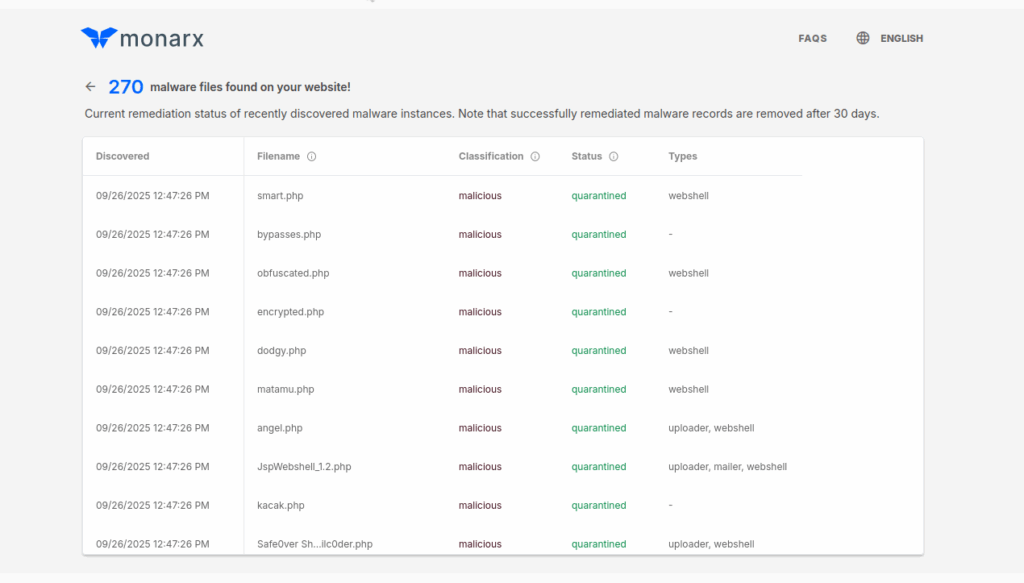The image size is (1024, 583).
Task: Click the encrypted.php filename
Action: 290,312
